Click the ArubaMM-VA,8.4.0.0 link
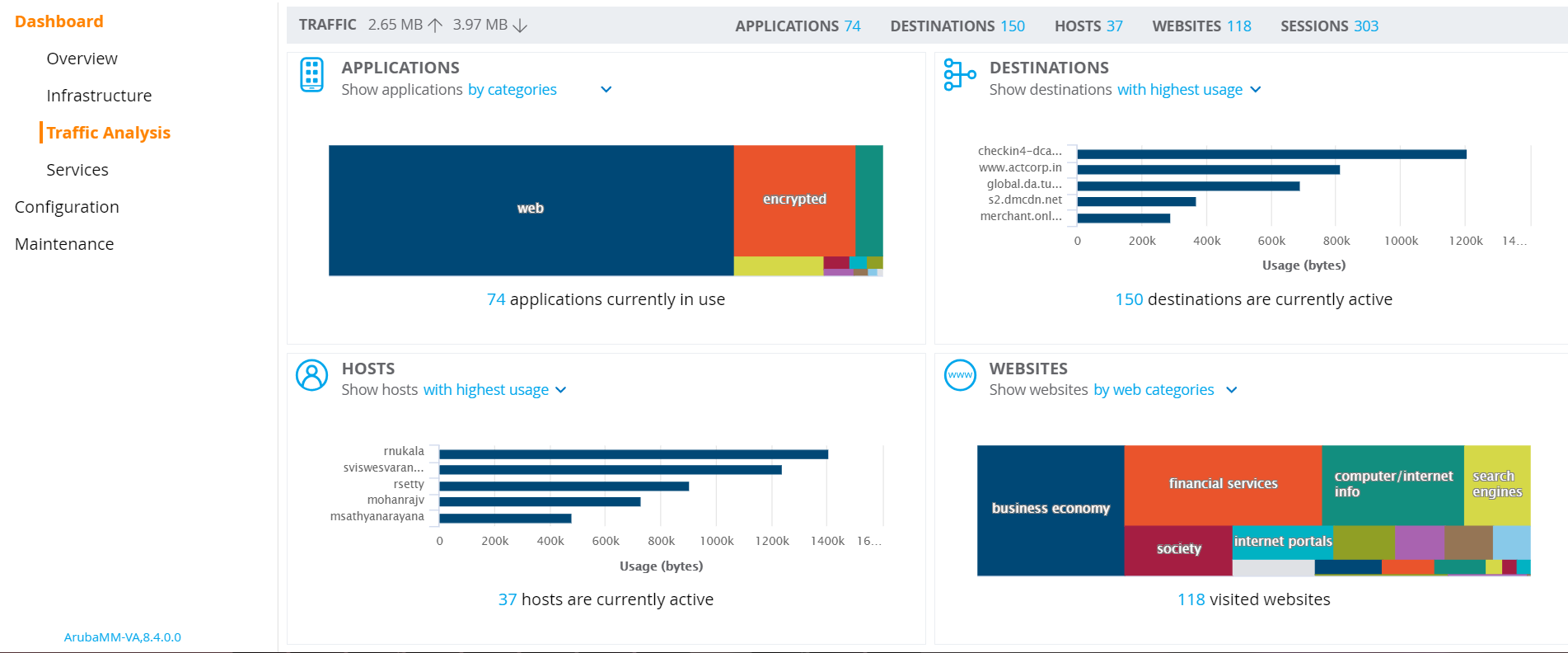 coord(123,637)
